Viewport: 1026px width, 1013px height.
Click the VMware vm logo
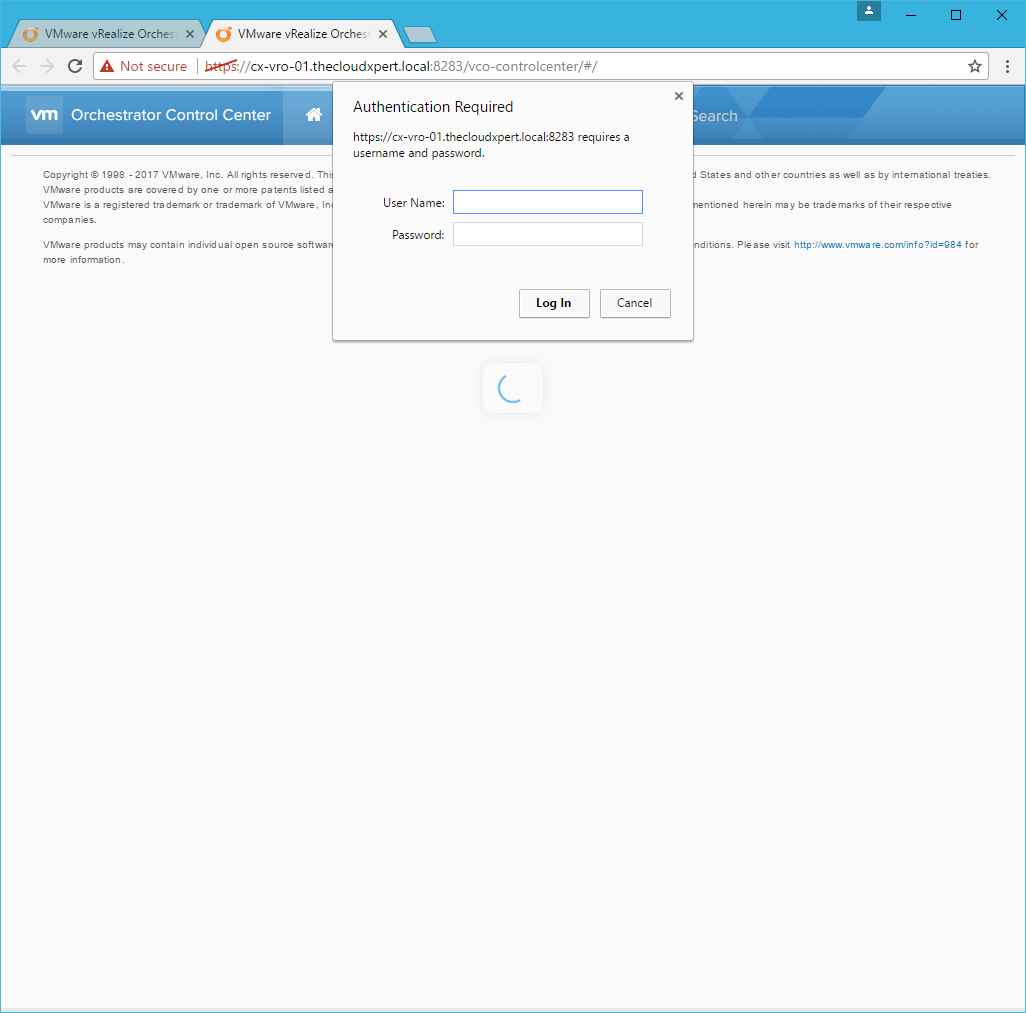coord(45,115)
